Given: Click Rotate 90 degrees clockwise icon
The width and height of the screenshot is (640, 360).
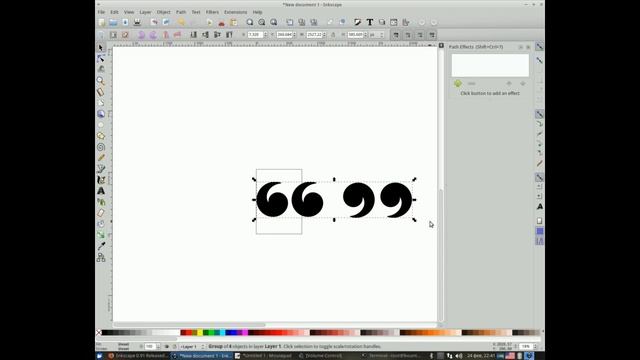Looking at the screenshot, I should tap(153, 35).
